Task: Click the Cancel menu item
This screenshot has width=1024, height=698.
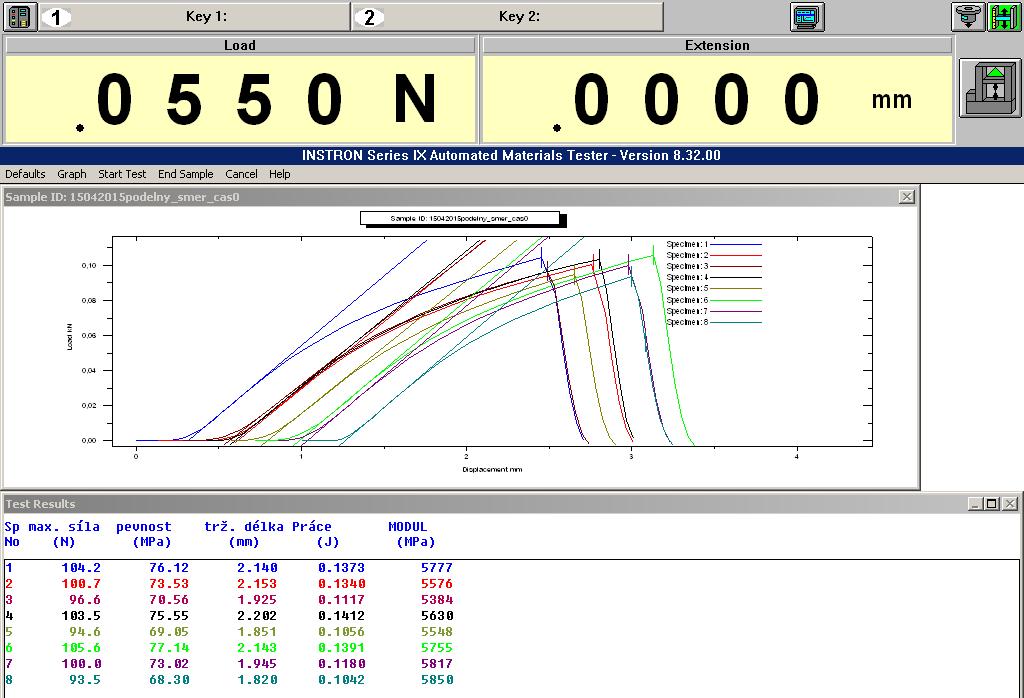Action: coord(241,174)
